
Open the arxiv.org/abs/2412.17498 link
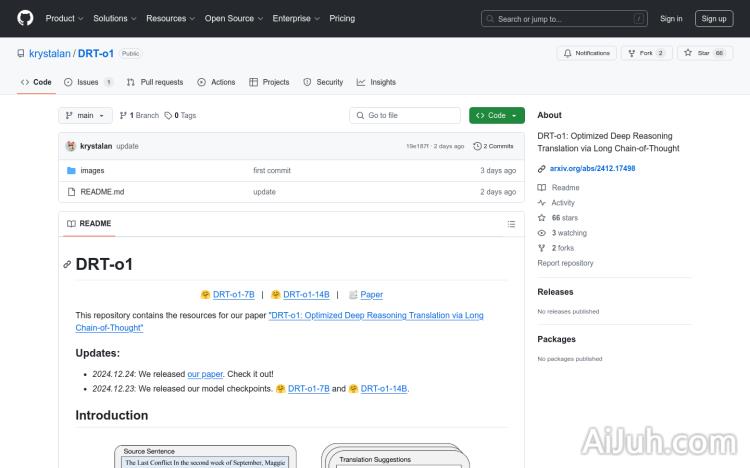click(x=592, y=169)
